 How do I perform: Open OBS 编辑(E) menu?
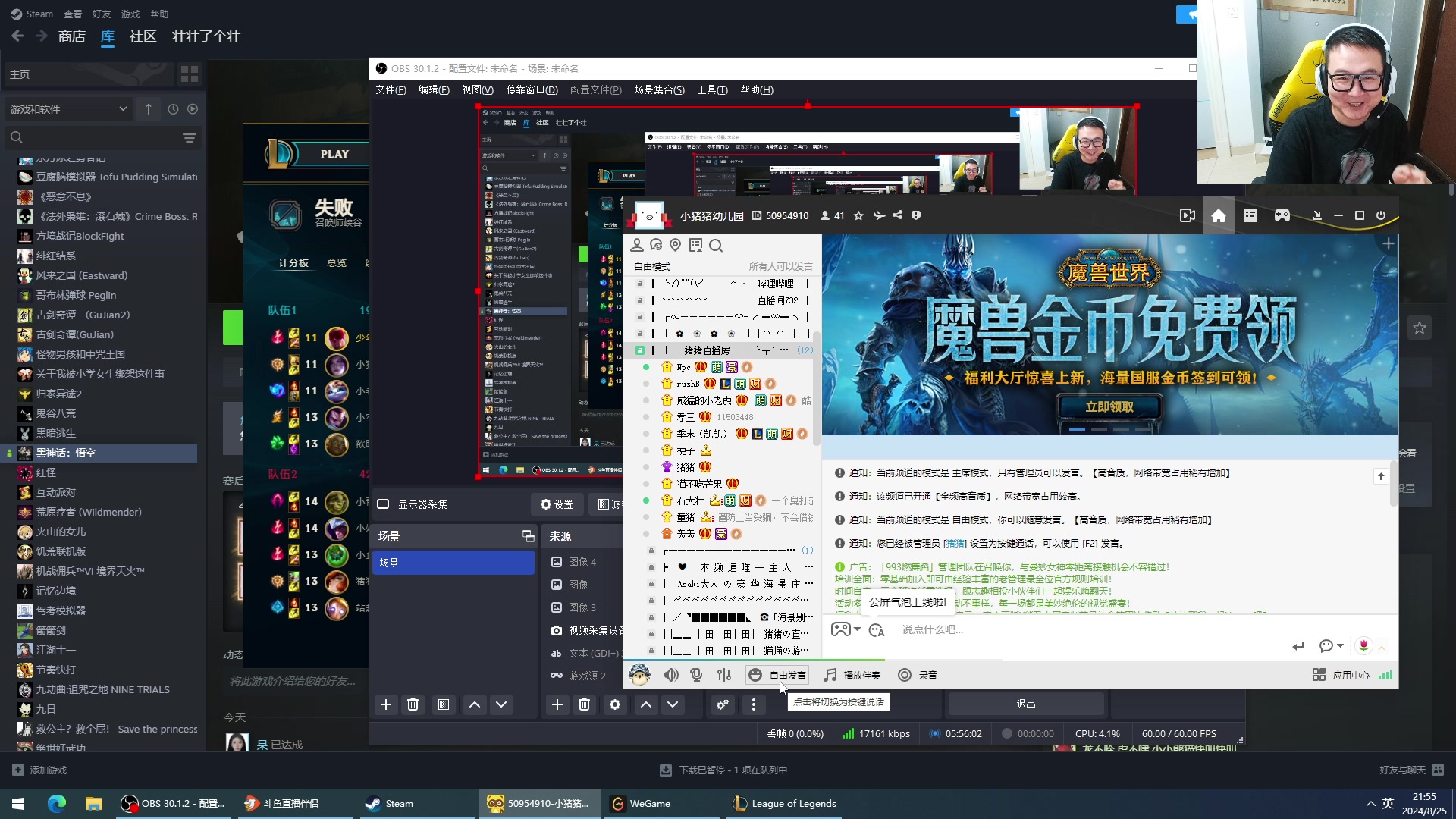[x=434, y=89]
